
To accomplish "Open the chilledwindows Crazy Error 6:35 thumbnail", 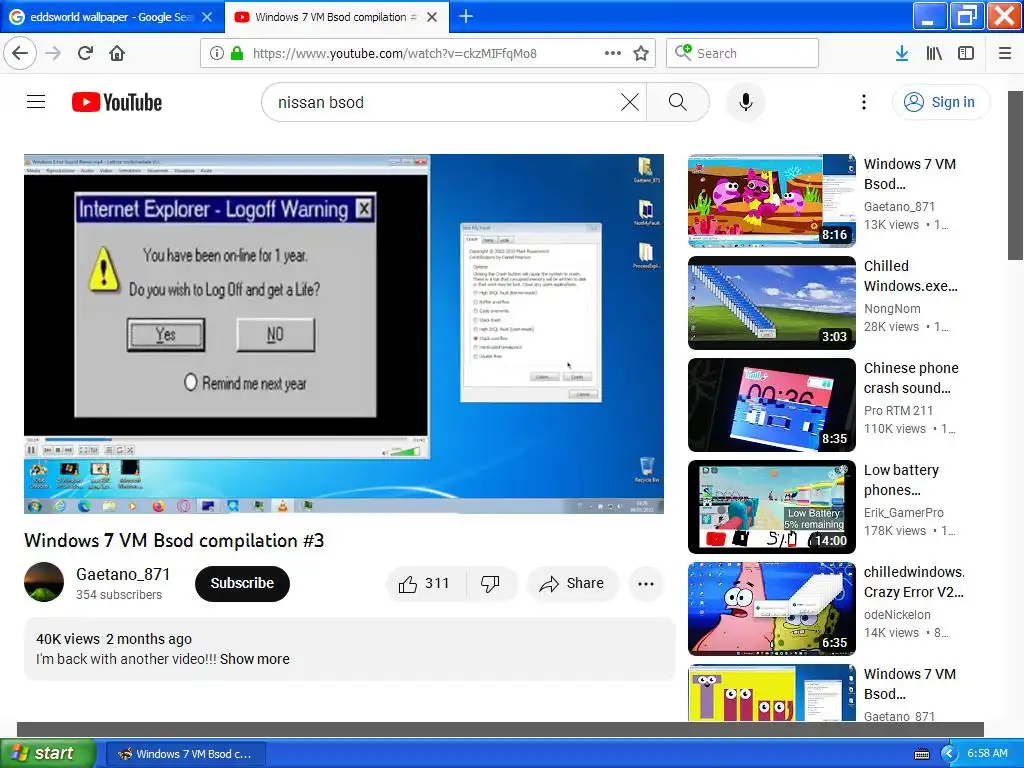I will tap(771, 609).
